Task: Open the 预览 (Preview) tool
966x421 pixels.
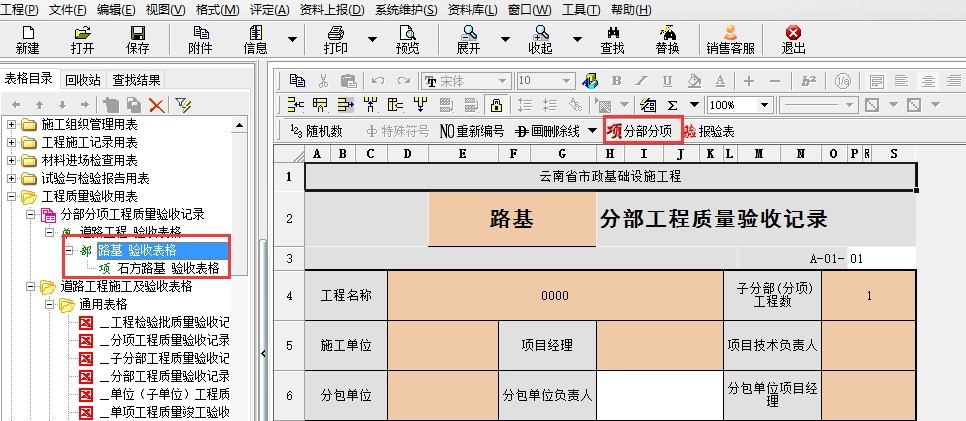Action: click(x=407, y=39)
